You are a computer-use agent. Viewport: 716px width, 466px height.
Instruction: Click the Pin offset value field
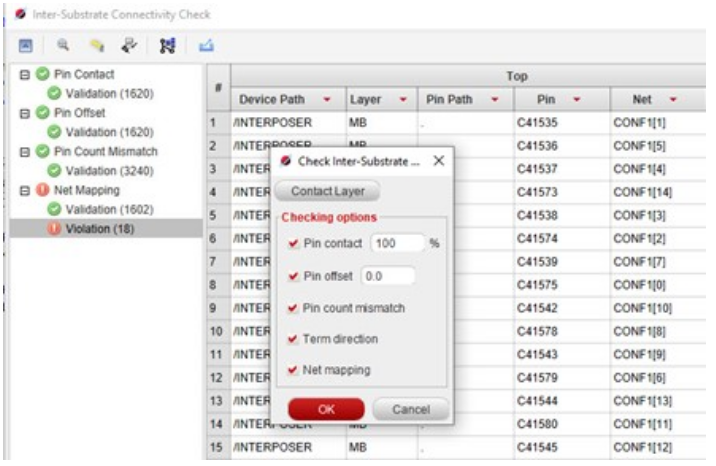click(388, 275)
